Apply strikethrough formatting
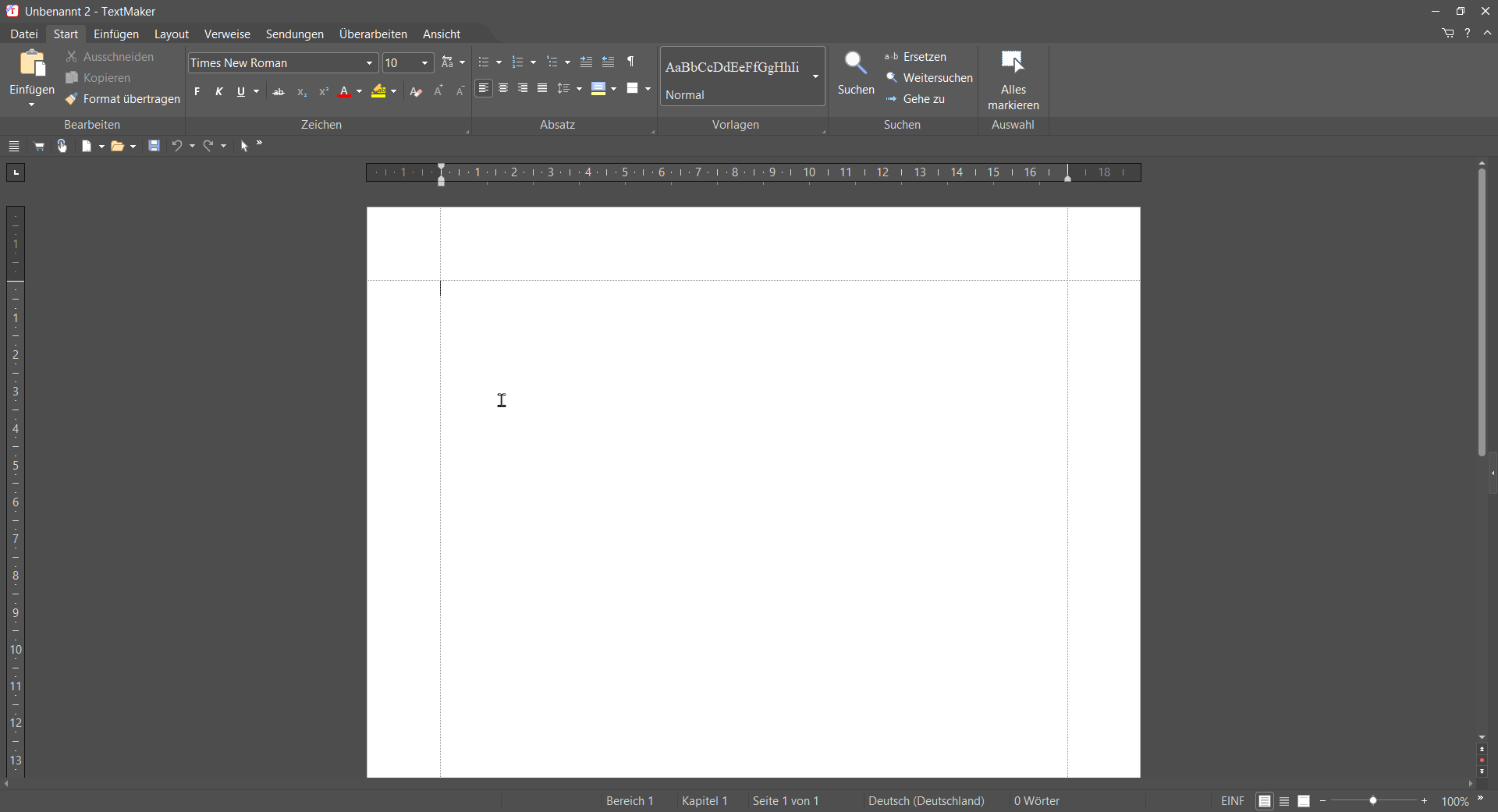 279,91
